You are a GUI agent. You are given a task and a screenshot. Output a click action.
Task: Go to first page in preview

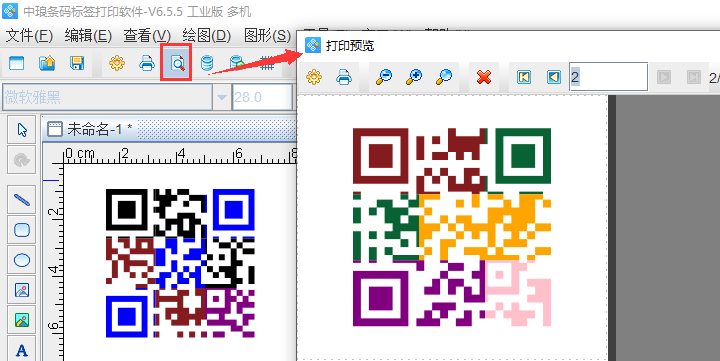pyautogui.click(x=523, y=77)
